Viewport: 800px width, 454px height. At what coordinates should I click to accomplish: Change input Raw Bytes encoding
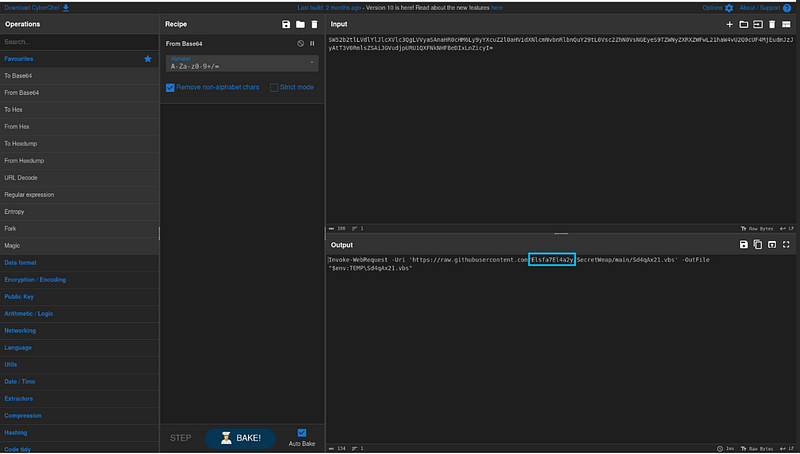coord(757,229)
